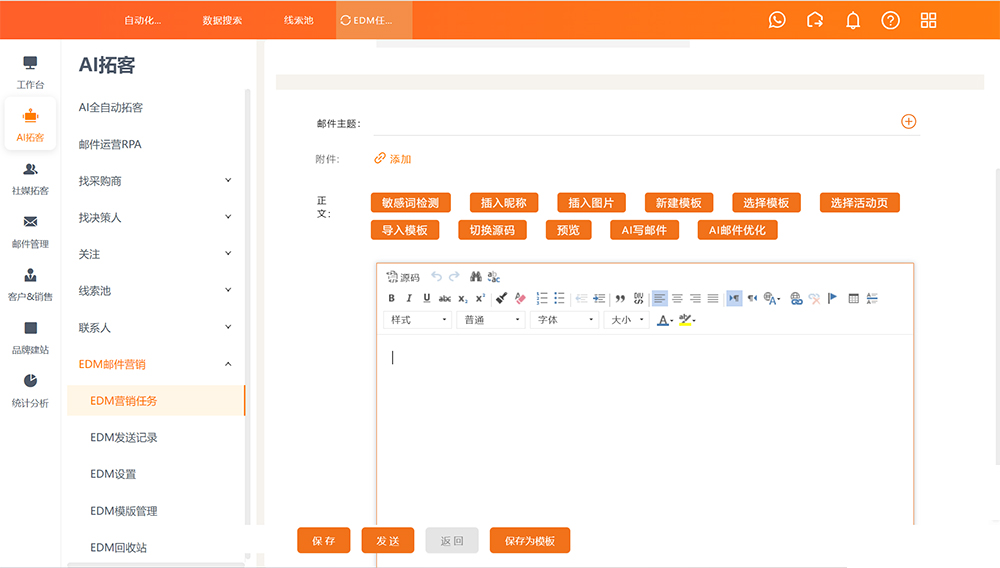Click the 插入图片 button
This screenshot has height=568, width=1000.
(x=591, y=203)
